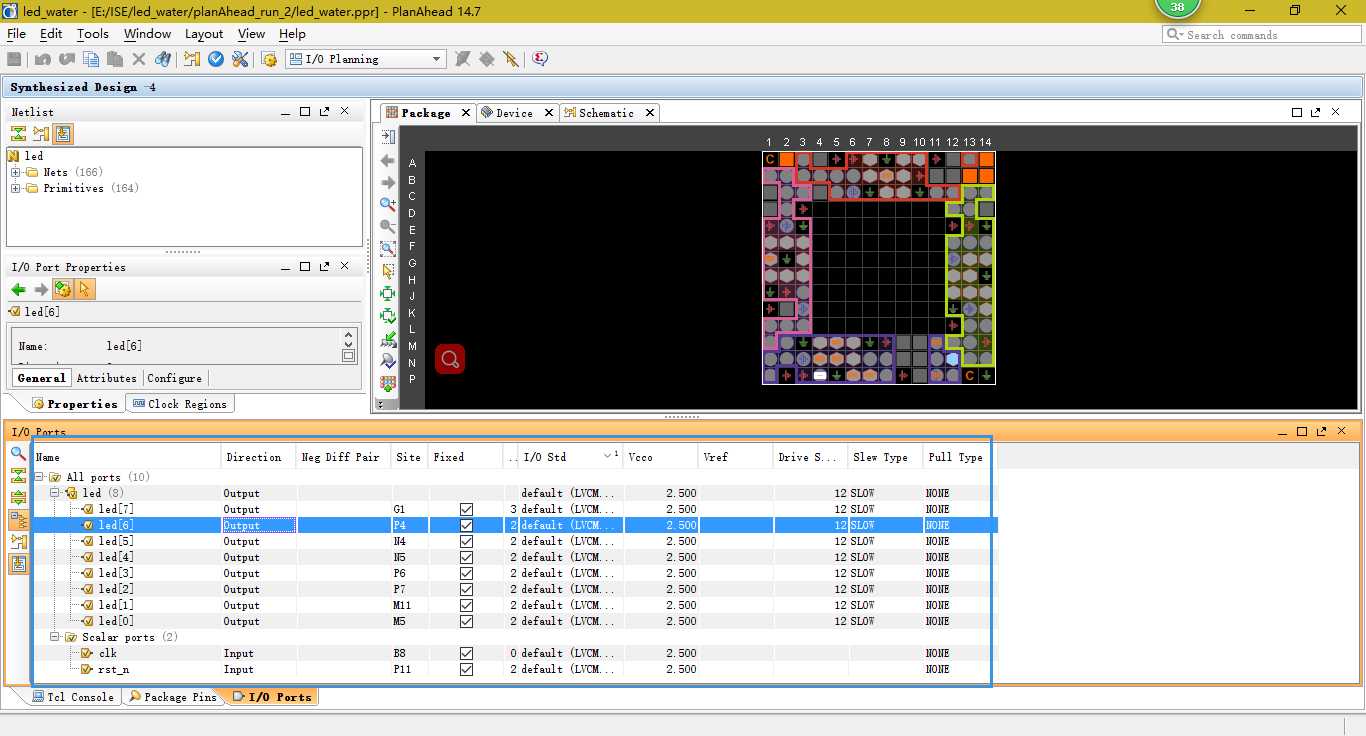Toggle Fixed checkbox for led[3]
1366x736 pixels.
[466, 573]
